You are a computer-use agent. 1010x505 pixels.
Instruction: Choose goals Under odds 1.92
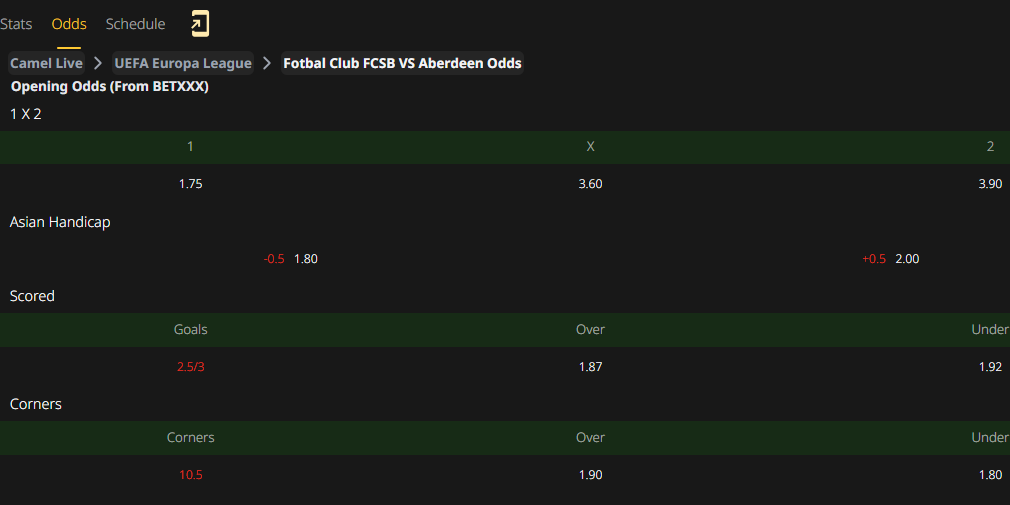pos(990,367)
